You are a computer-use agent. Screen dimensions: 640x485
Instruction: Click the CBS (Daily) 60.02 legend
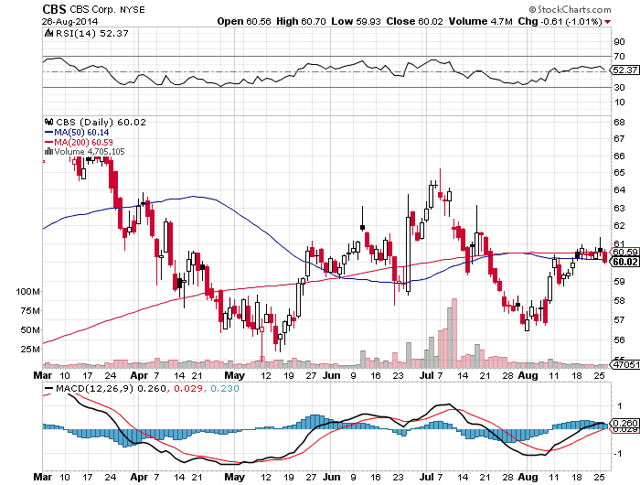pos(101,122)
